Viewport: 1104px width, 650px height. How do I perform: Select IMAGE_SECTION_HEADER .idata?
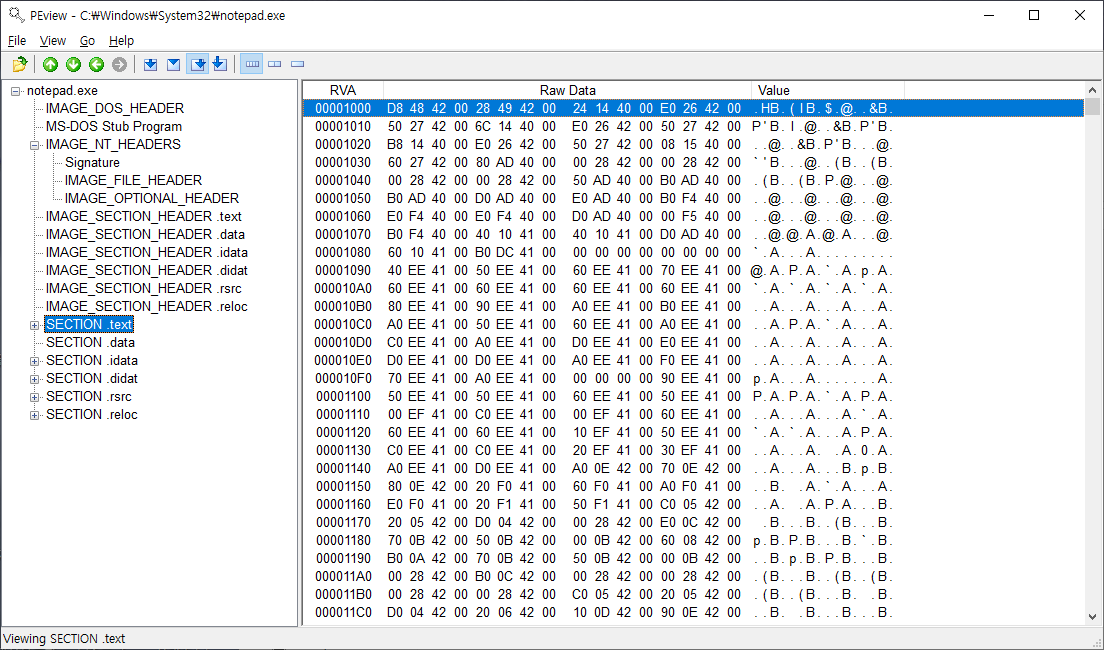pyautogui.click(x=146, y=252)
